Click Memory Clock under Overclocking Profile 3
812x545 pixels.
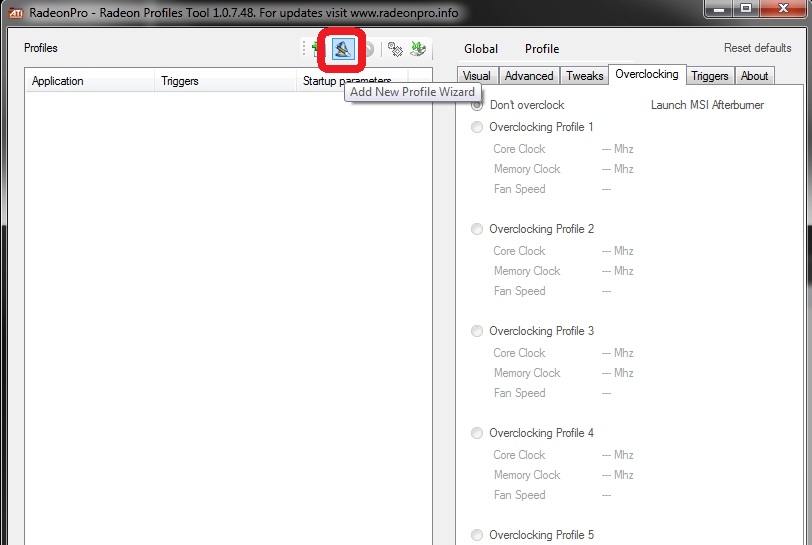click(x=527, y=373)
